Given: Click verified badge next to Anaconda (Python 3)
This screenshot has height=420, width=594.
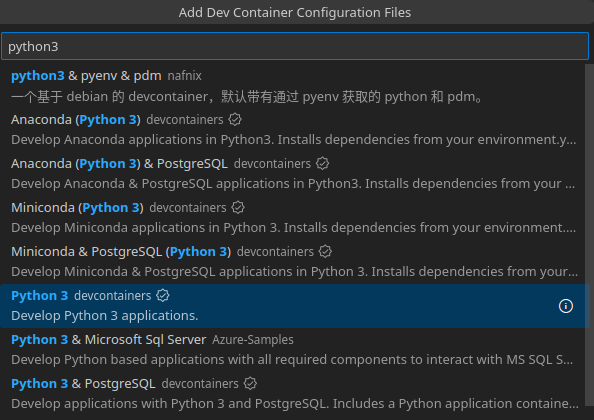Looking at the screenshot, I should click(235, 120).
